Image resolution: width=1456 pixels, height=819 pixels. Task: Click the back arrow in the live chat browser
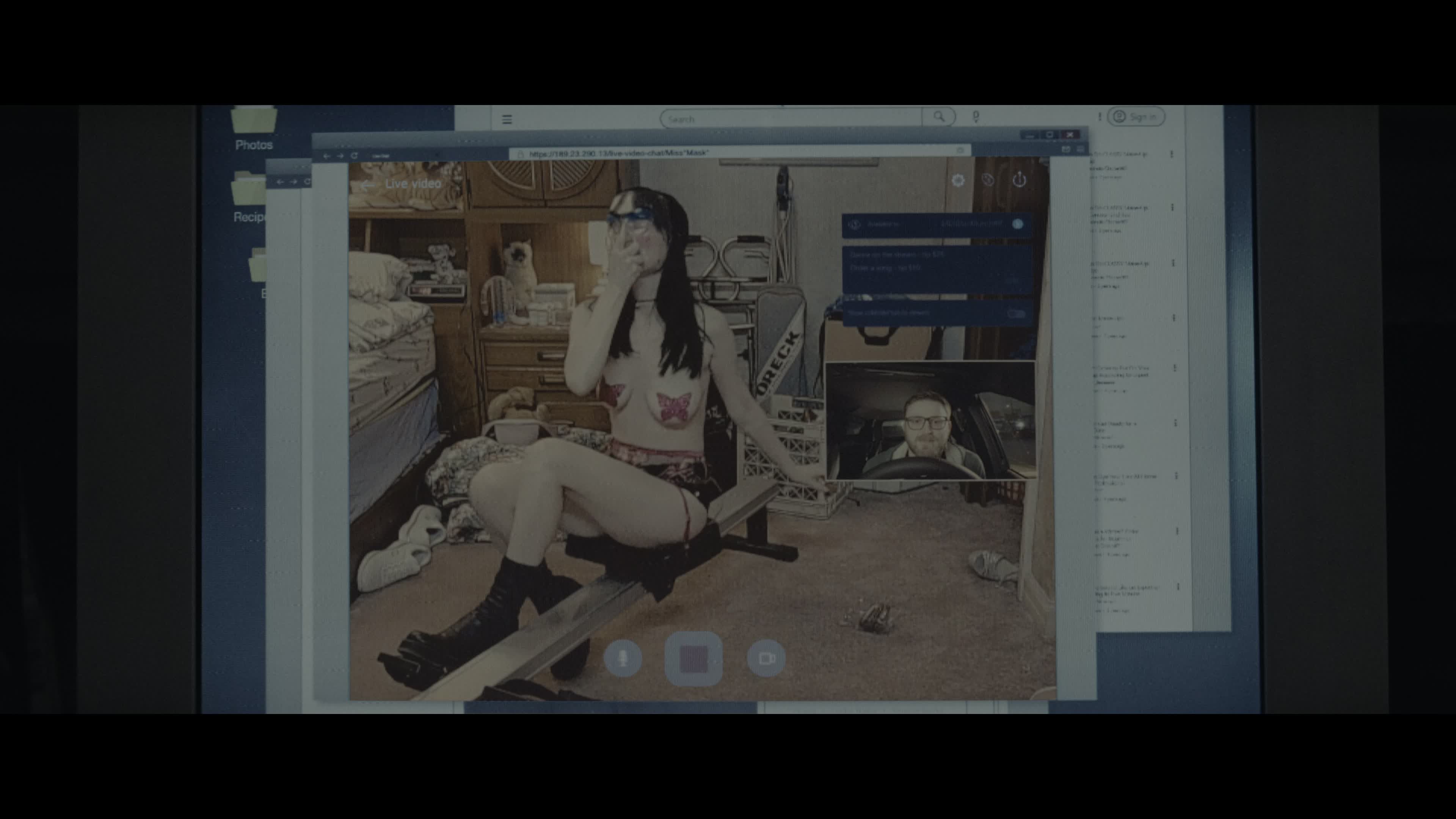(x=327, y=156)
